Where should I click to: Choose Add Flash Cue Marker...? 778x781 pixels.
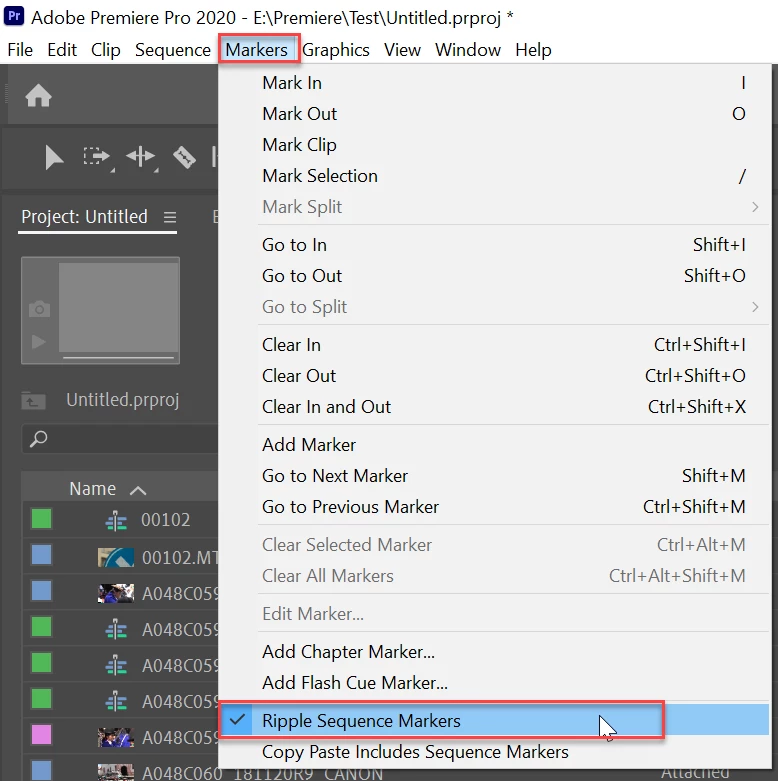coord(495,682)
